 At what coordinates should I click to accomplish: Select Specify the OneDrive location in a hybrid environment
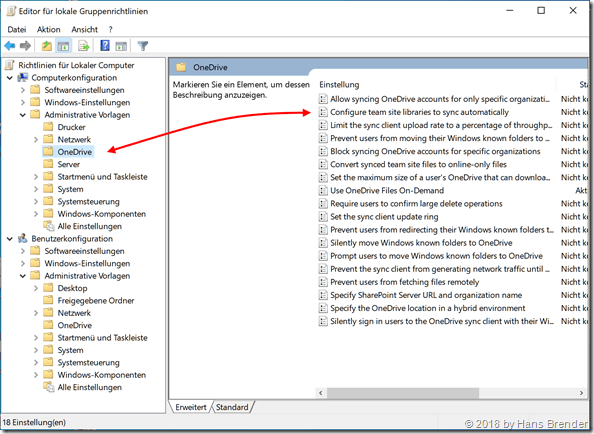click(428, 308)
